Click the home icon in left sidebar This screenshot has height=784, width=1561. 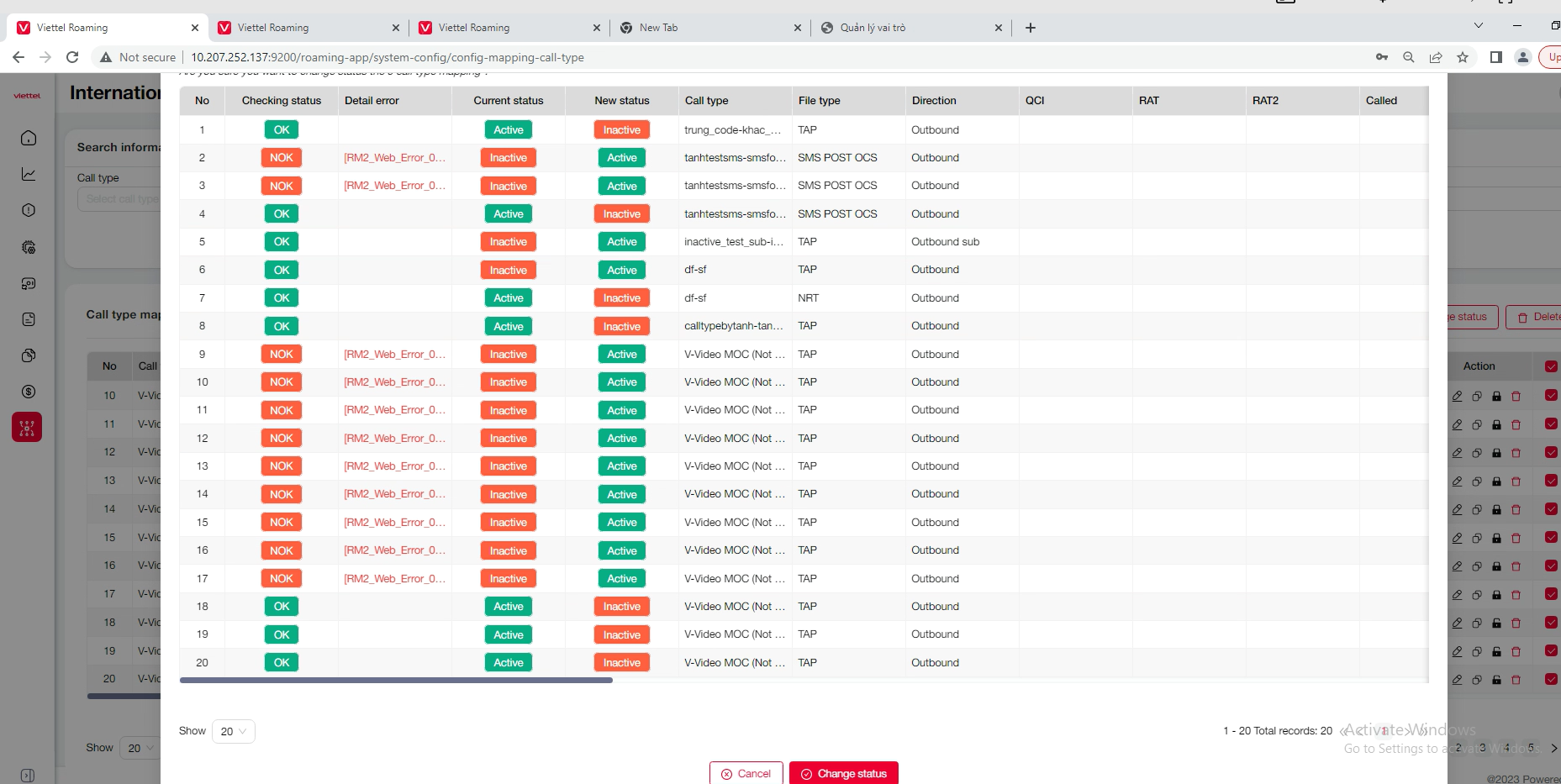pos(28,138)
